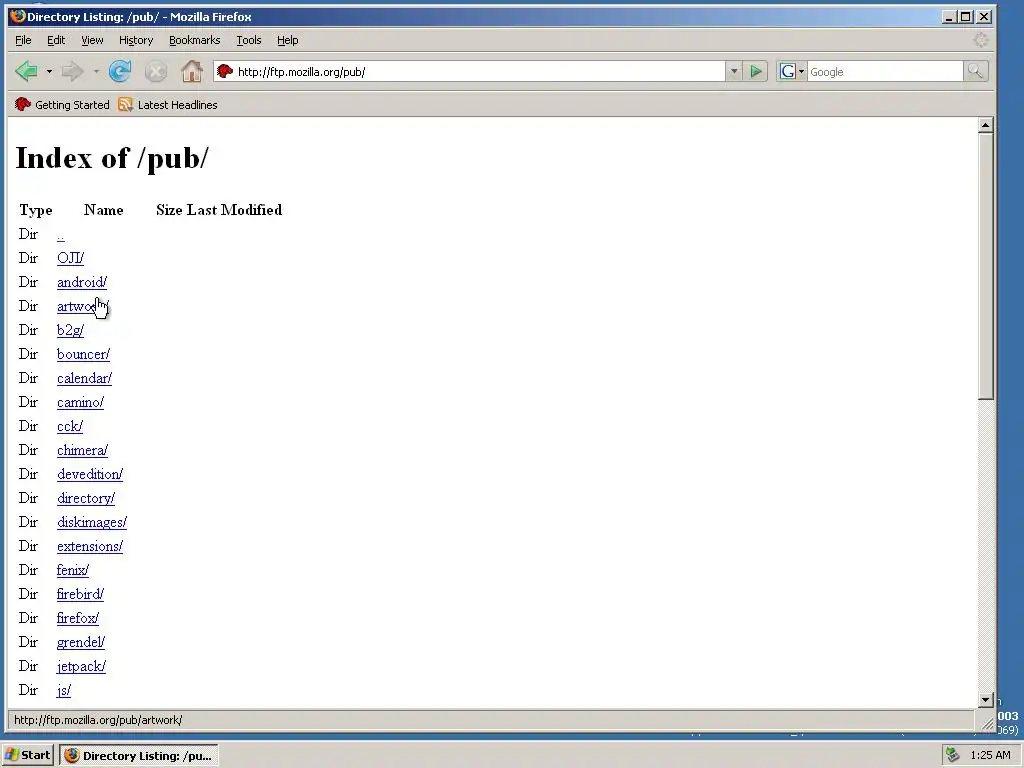Click the scrollbar up arrow

point(986,125)
